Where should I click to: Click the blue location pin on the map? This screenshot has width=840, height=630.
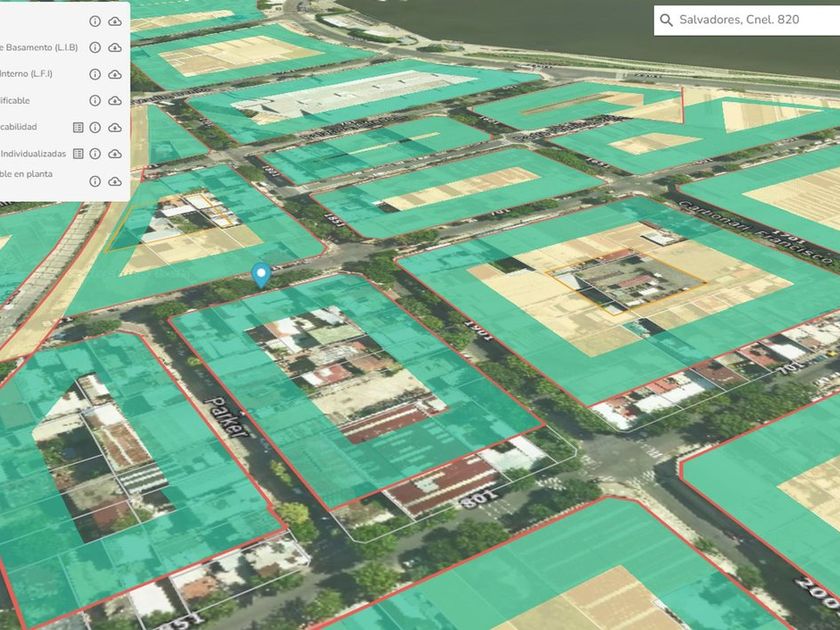(x=261, y=275)
